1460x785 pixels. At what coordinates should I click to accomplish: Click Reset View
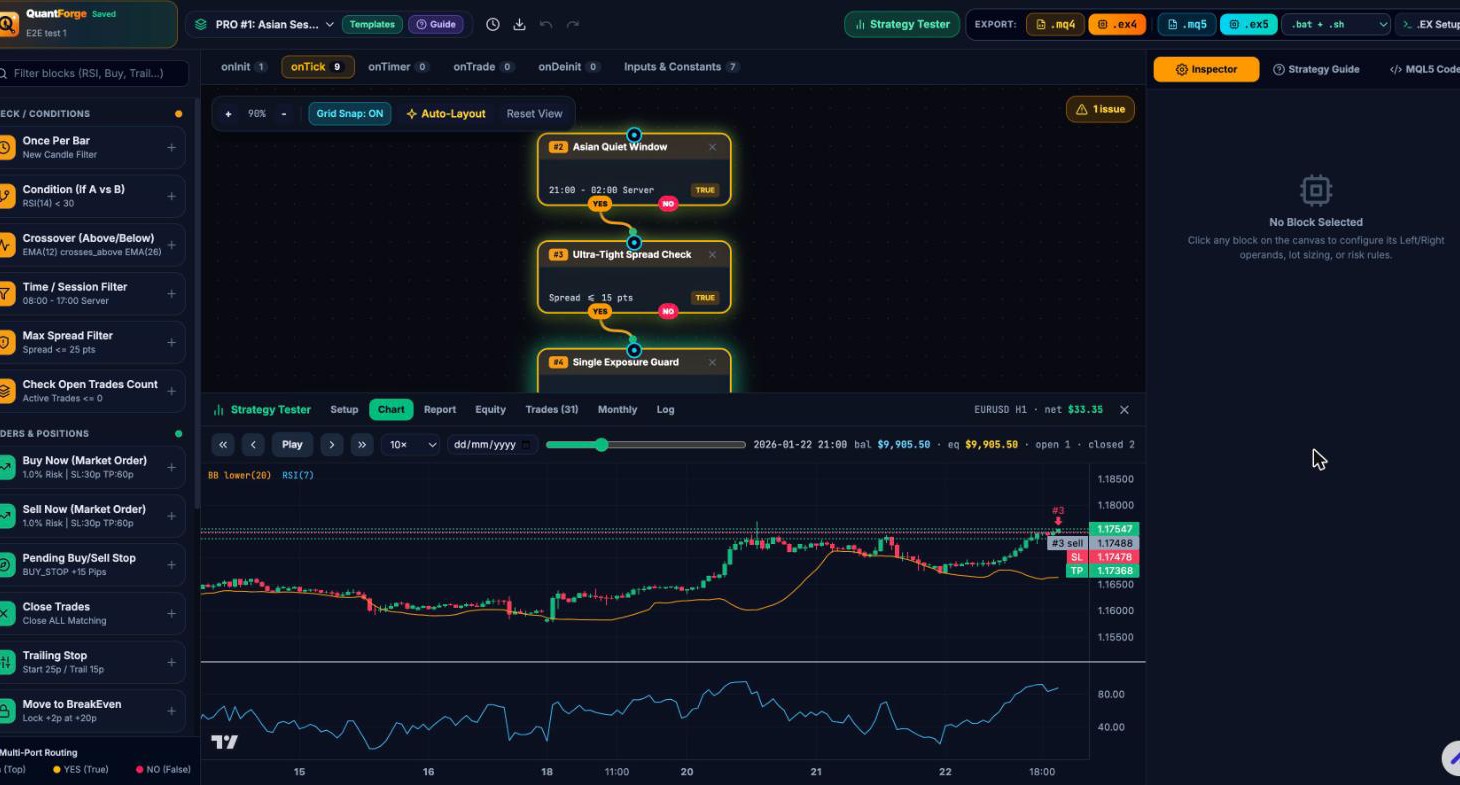(534, 114)
